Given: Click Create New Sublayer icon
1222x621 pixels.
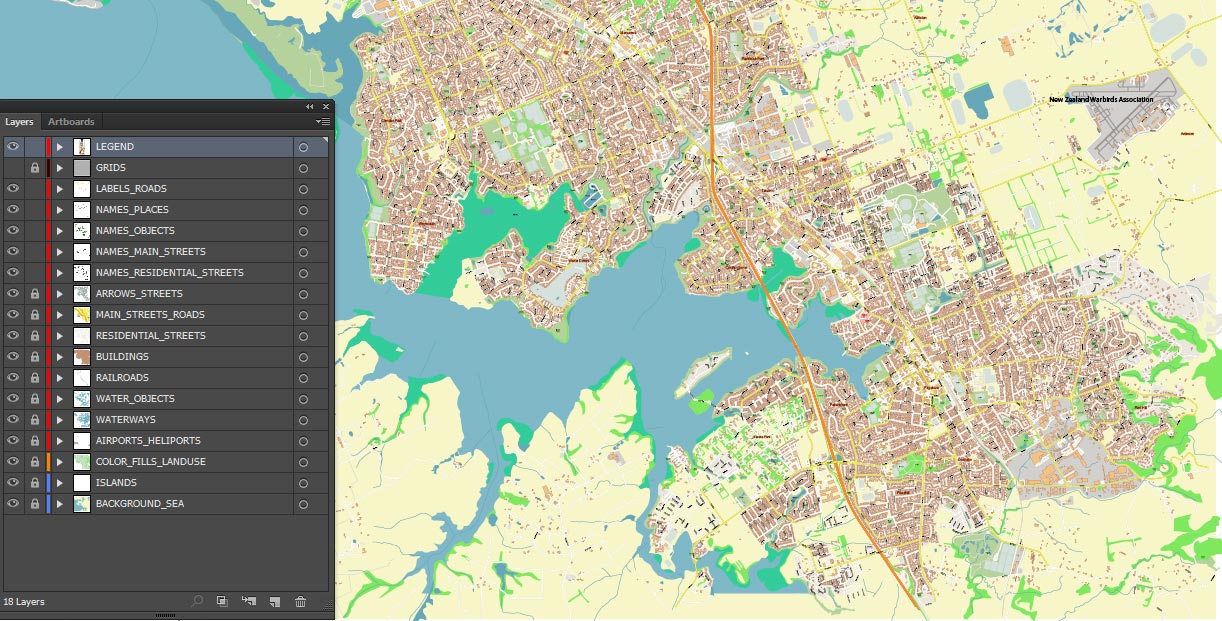Looking at the screenshot, I should 249,601.
